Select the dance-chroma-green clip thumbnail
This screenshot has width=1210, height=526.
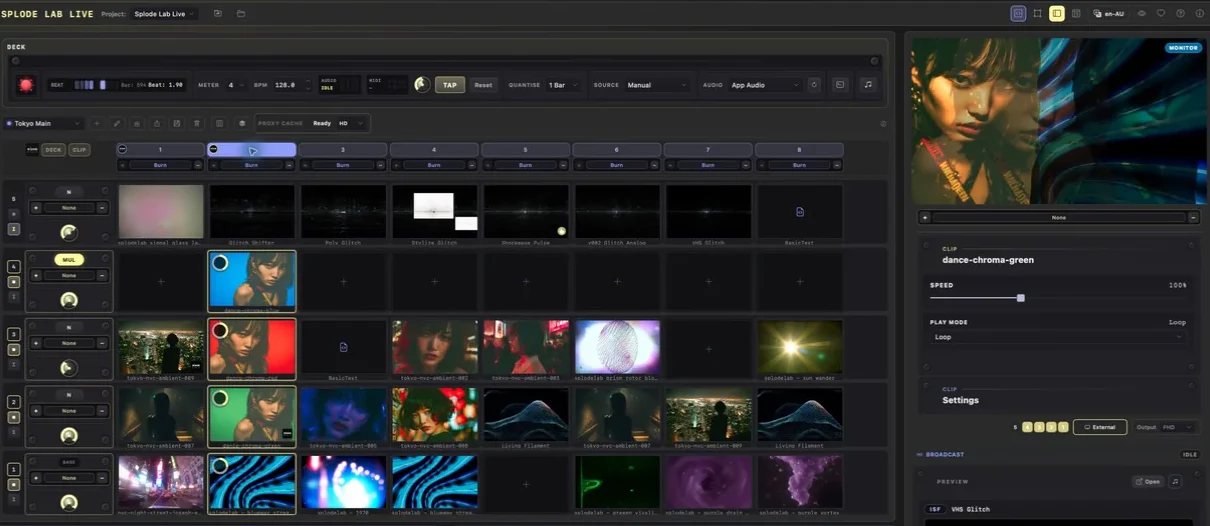coord(251,415)
